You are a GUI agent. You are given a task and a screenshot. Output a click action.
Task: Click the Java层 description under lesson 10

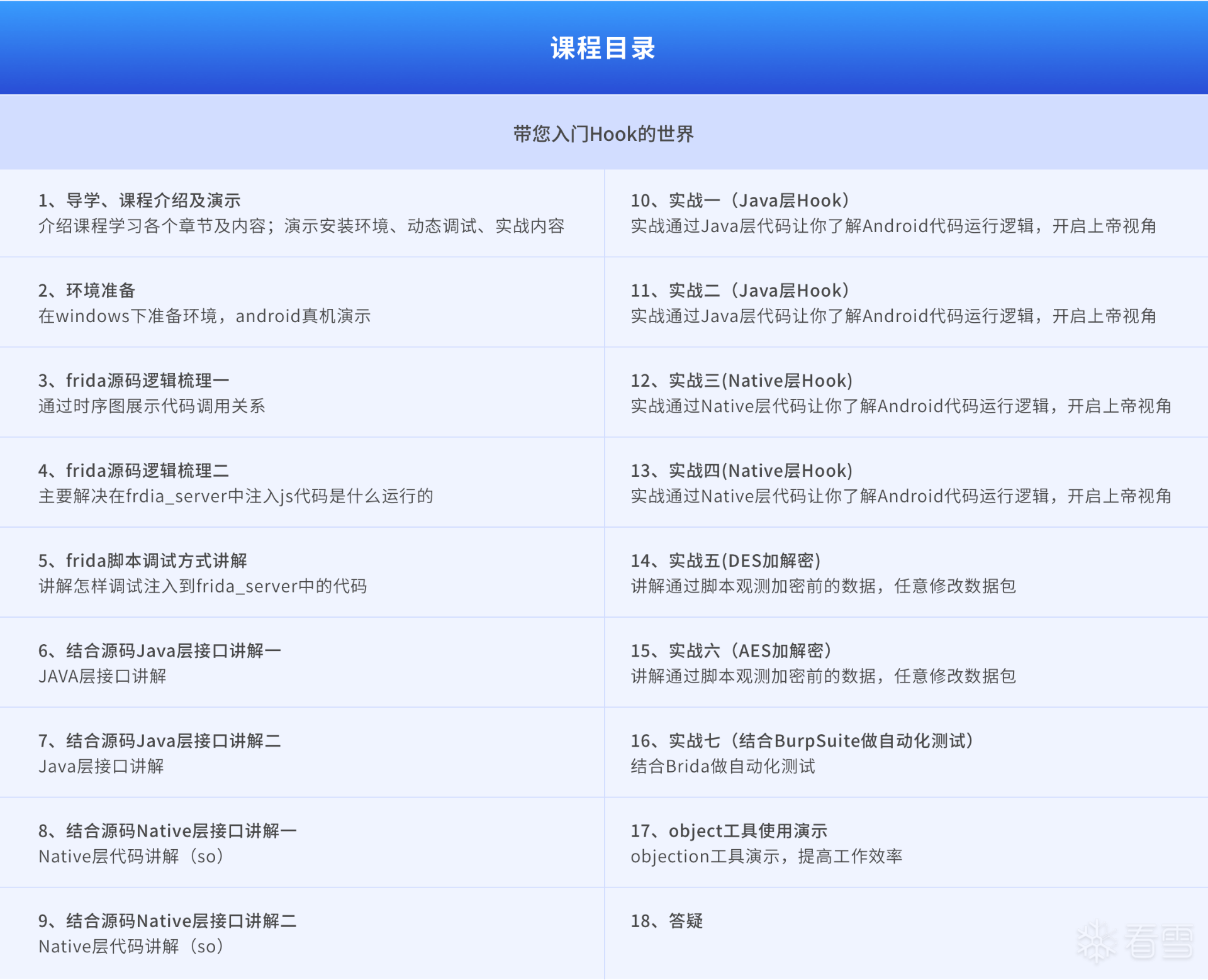point(893,226)
